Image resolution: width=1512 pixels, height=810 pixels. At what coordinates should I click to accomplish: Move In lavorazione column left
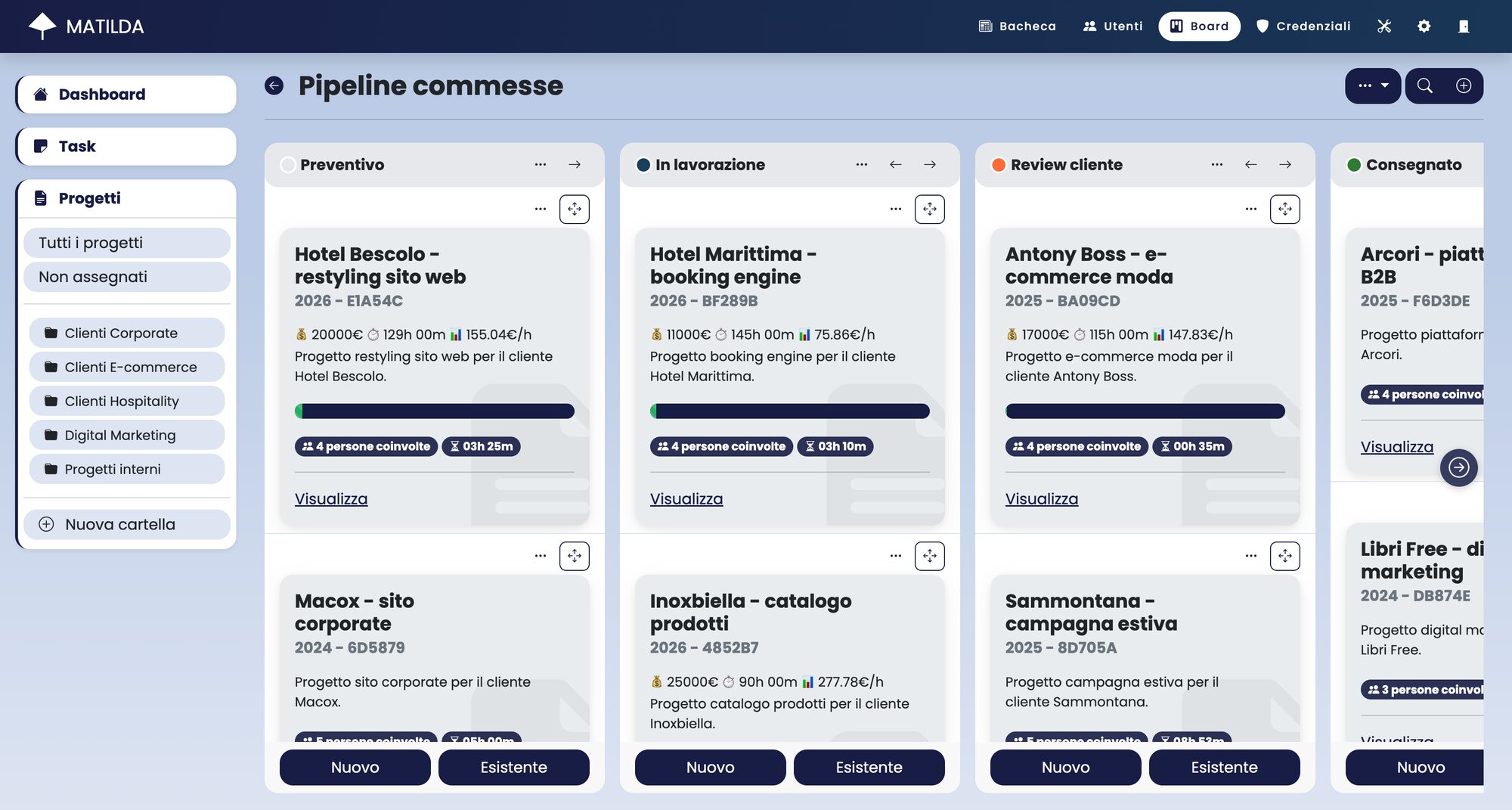(896, 164)
